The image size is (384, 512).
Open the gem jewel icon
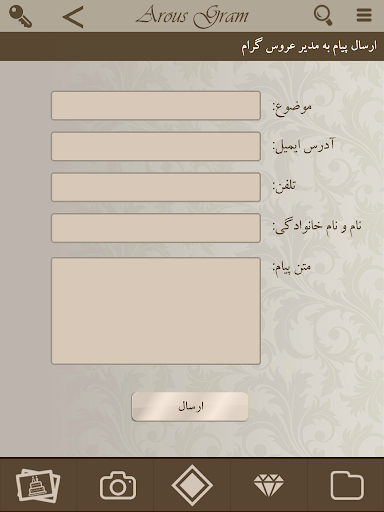[x=269, y=485]
